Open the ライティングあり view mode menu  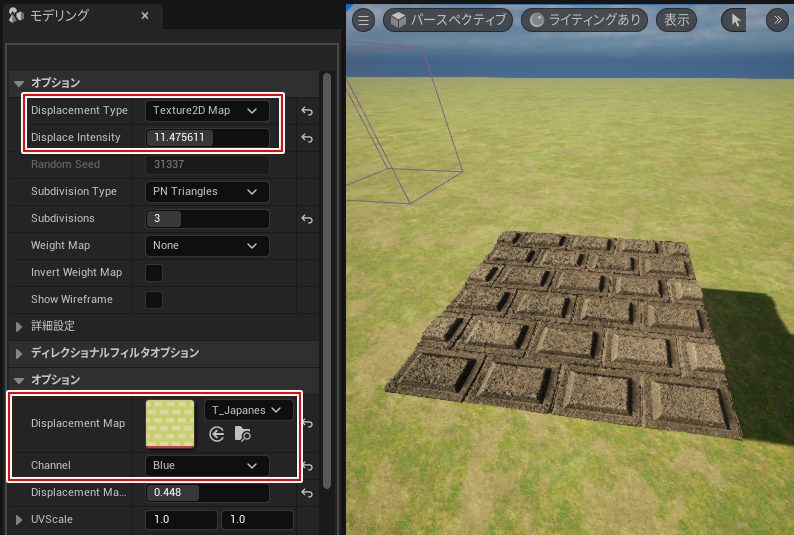click(584, 20)
